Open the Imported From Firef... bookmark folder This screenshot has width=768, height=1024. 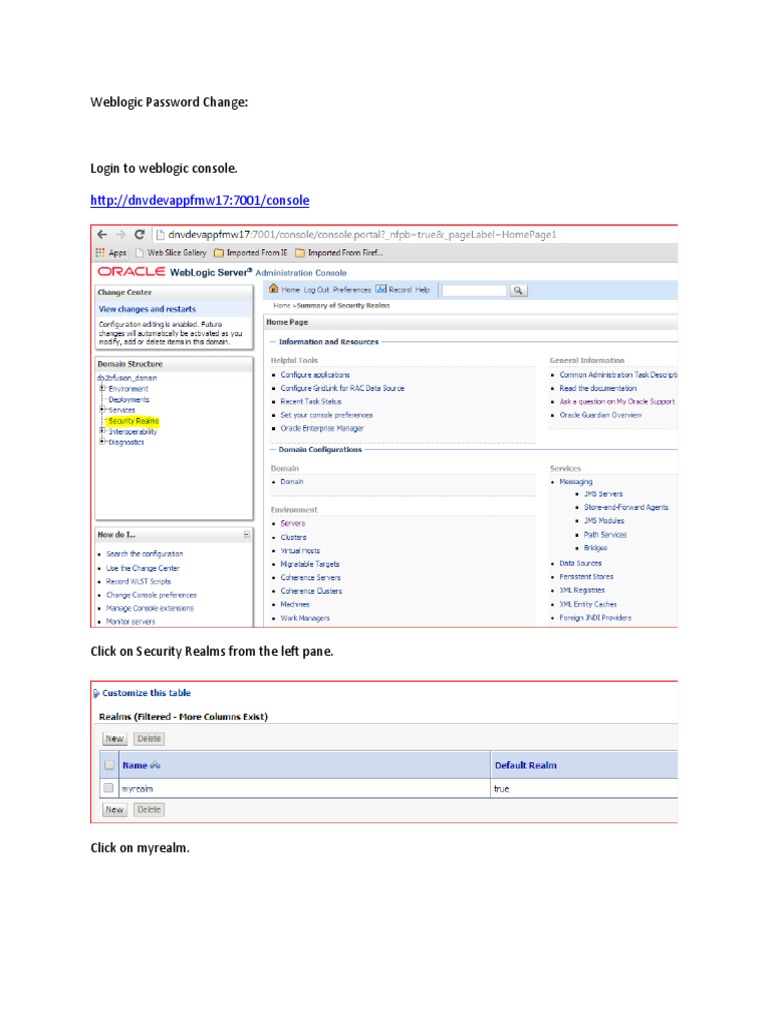[x=339, y=253]
